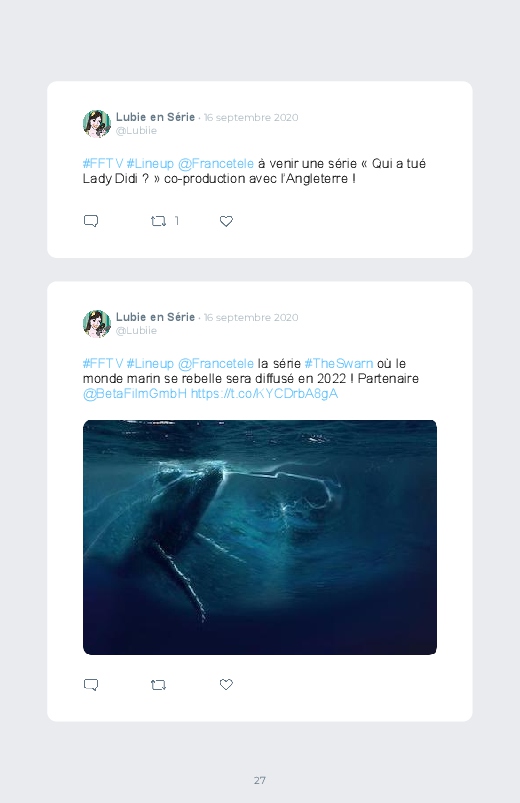Open Lubie en Série avatar in second tweet
The width and height of the screenshot is (520, 803).
pyautogui.click(x=97, y=324)
